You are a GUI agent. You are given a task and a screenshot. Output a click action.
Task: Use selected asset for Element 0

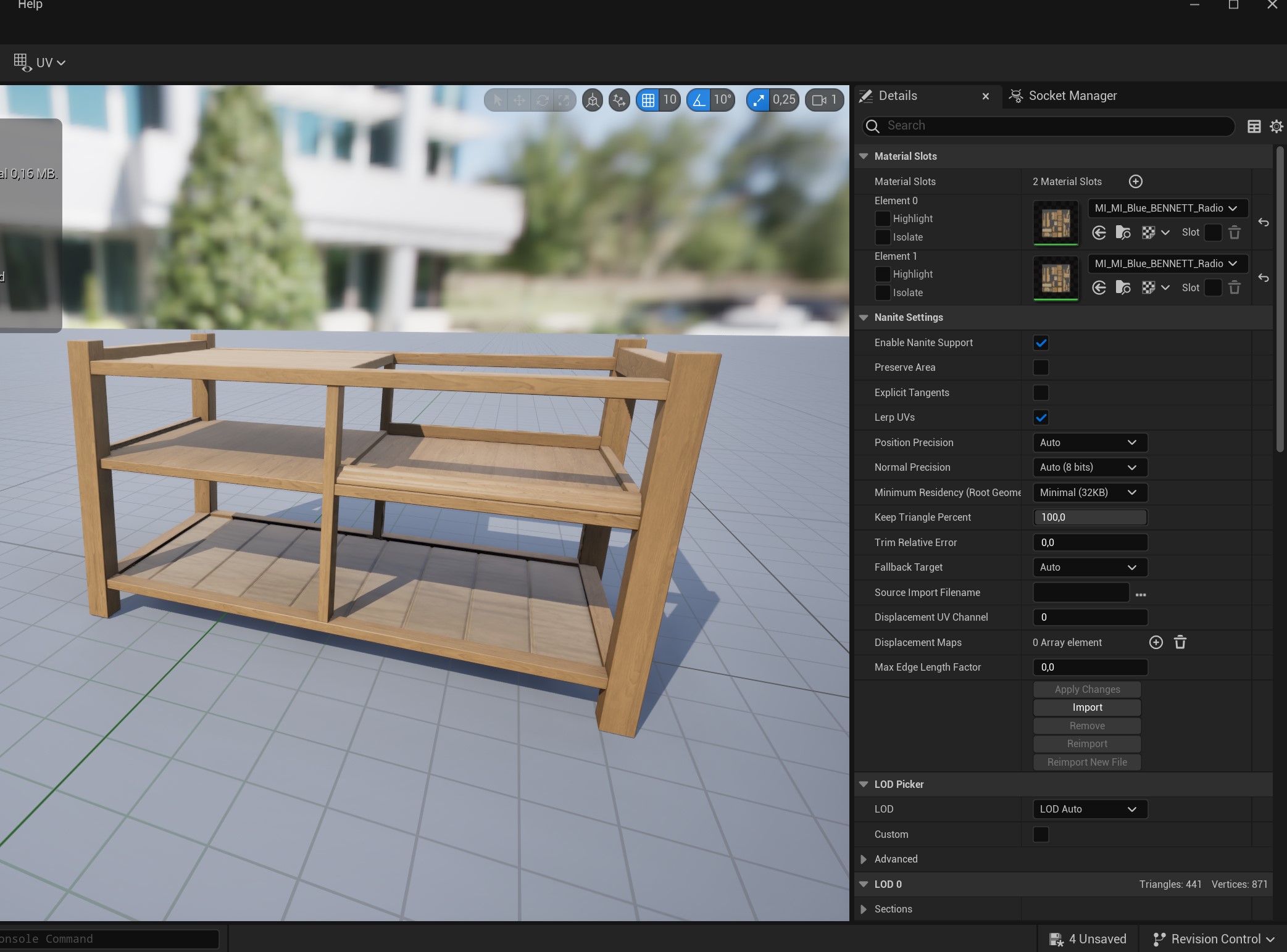click(x=1099, y=233)
